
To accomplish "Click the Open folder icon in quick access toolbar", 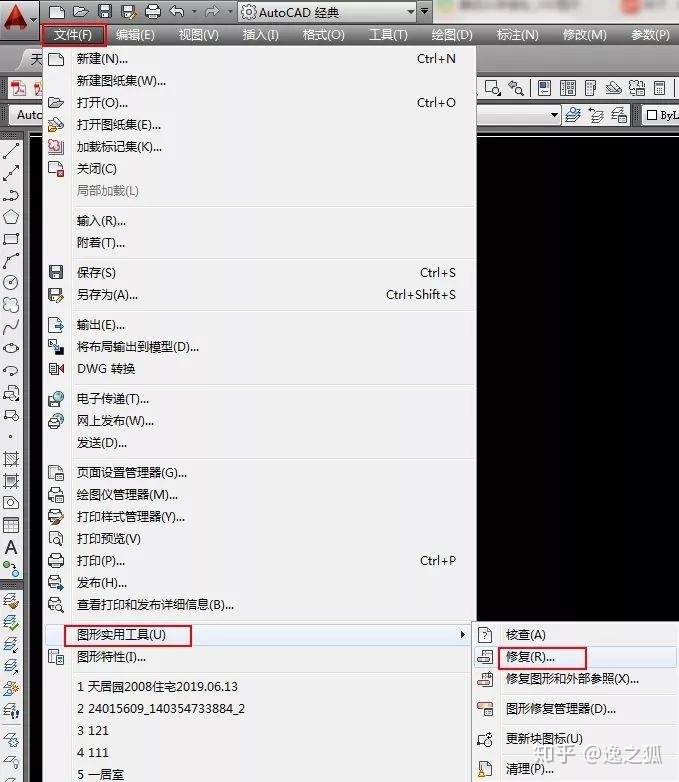I will [x=81, y=11].
